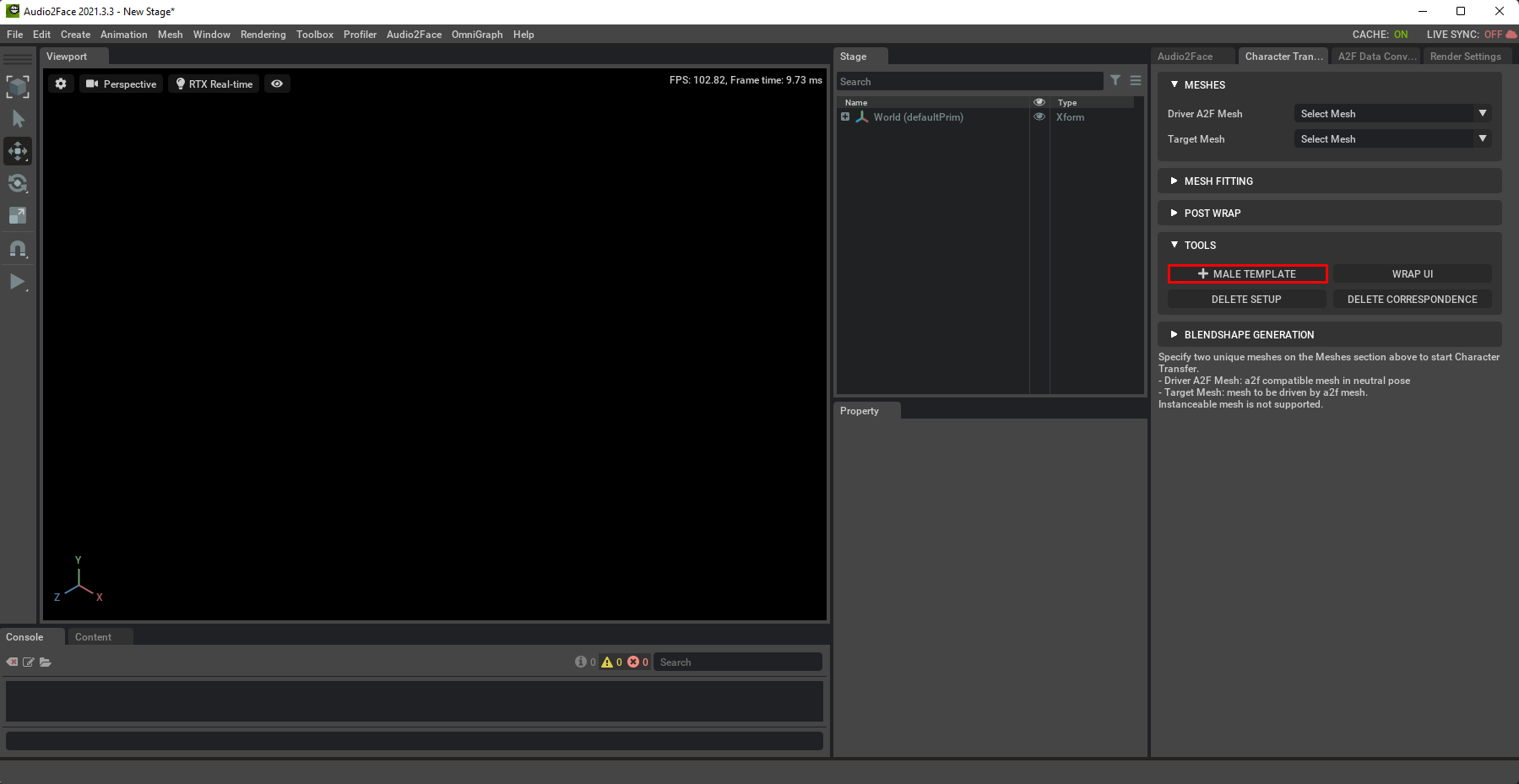Expand the World (defaultPrim) tree node

pyautogui.click(x=845, y=116)
